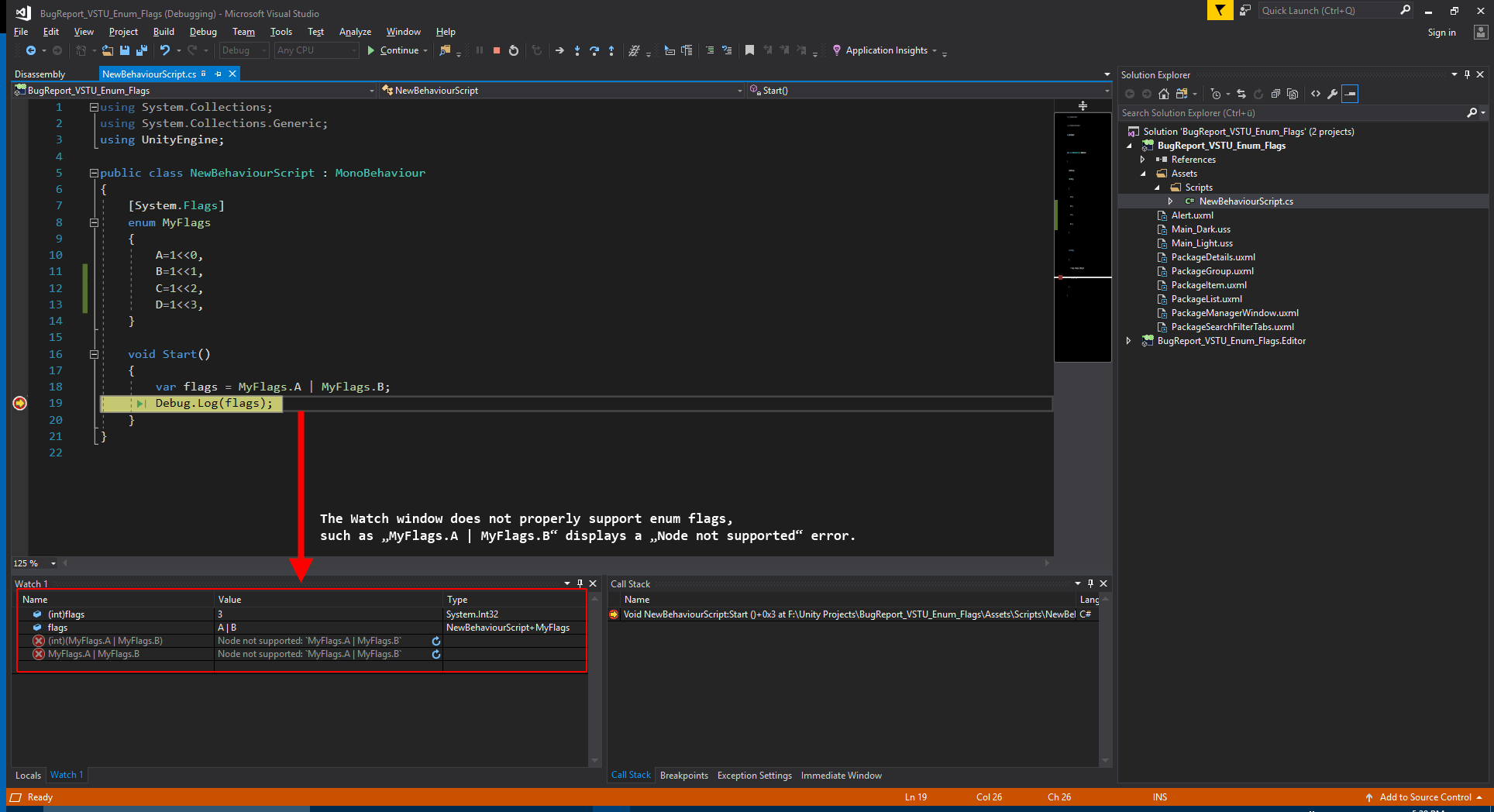Stop Debugging with the red square icon
1494x812 pixels.
pos(497,50)
